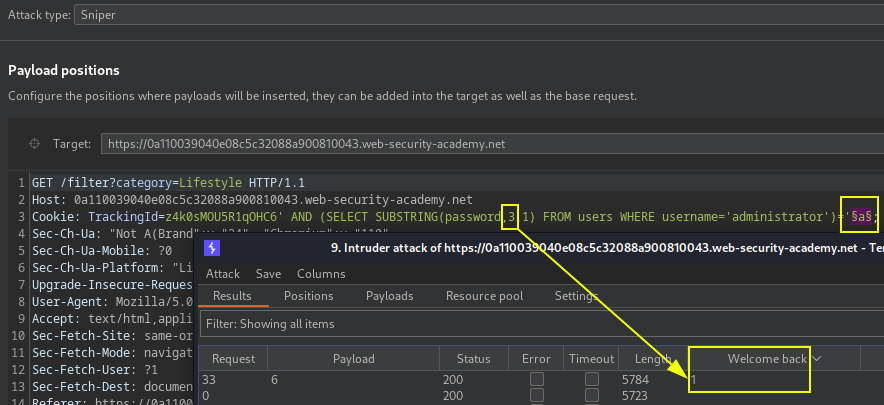The width and height of the screenshot is (884, 405).
Task: Open the Attack type Sniper dropdown
Action: [x=479, y=15]
